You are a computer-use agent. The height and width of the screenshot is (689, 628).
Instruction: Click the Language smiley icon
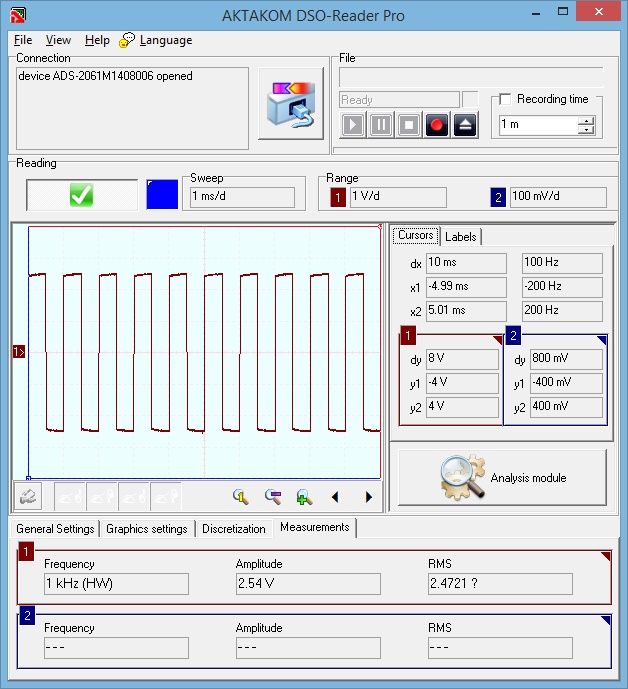[127, 40]
